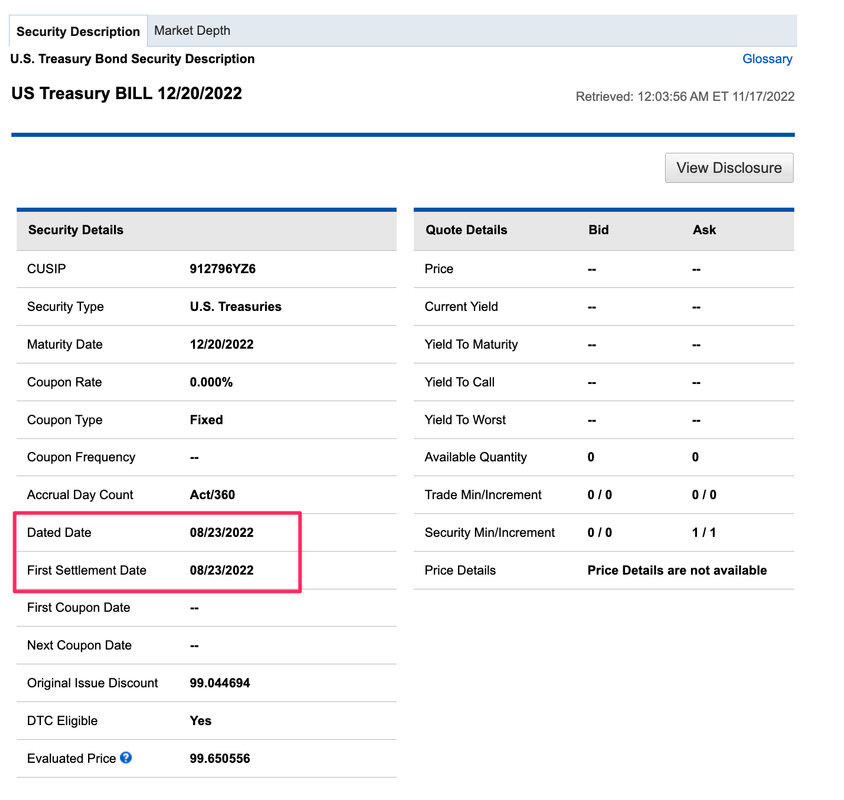
Task: Select Original Issue Discount value 99.044694
Action: pyautogui.click(x=220, y=683)
